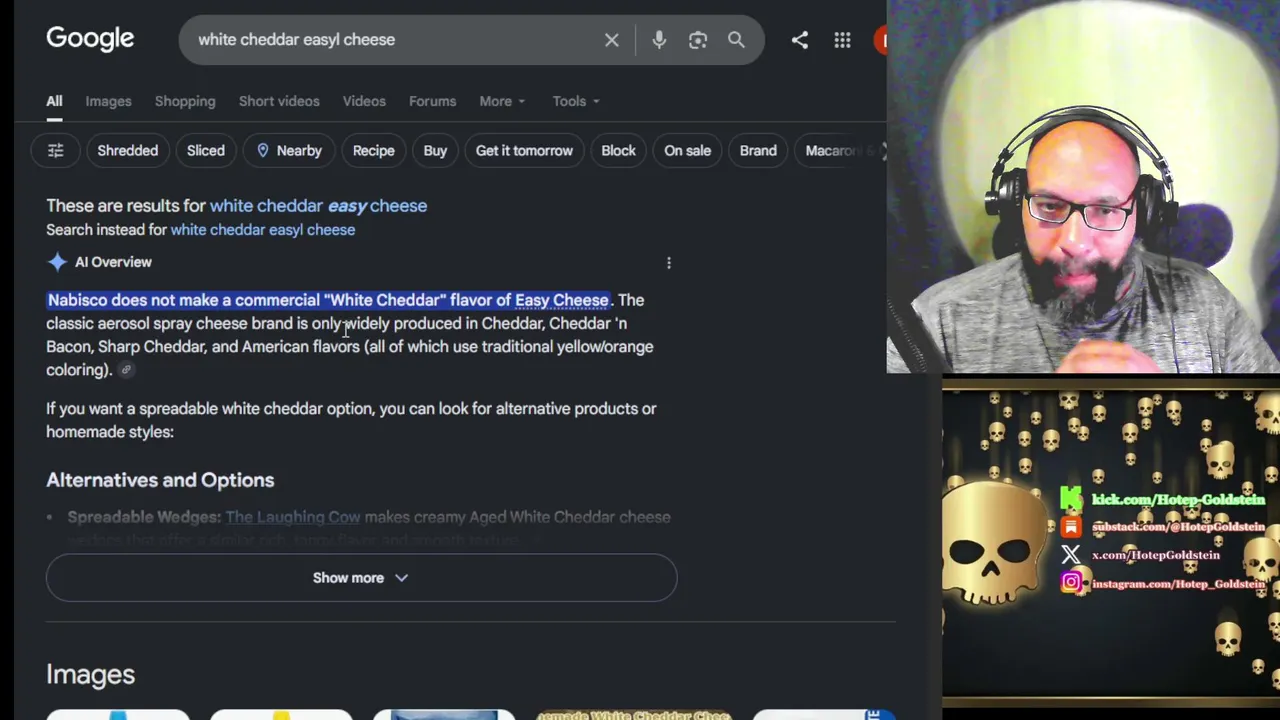The width and height of the screenshot is (1280, 720).
Task: Submit search with magnifier icon
Action: [x=736, y=40]
